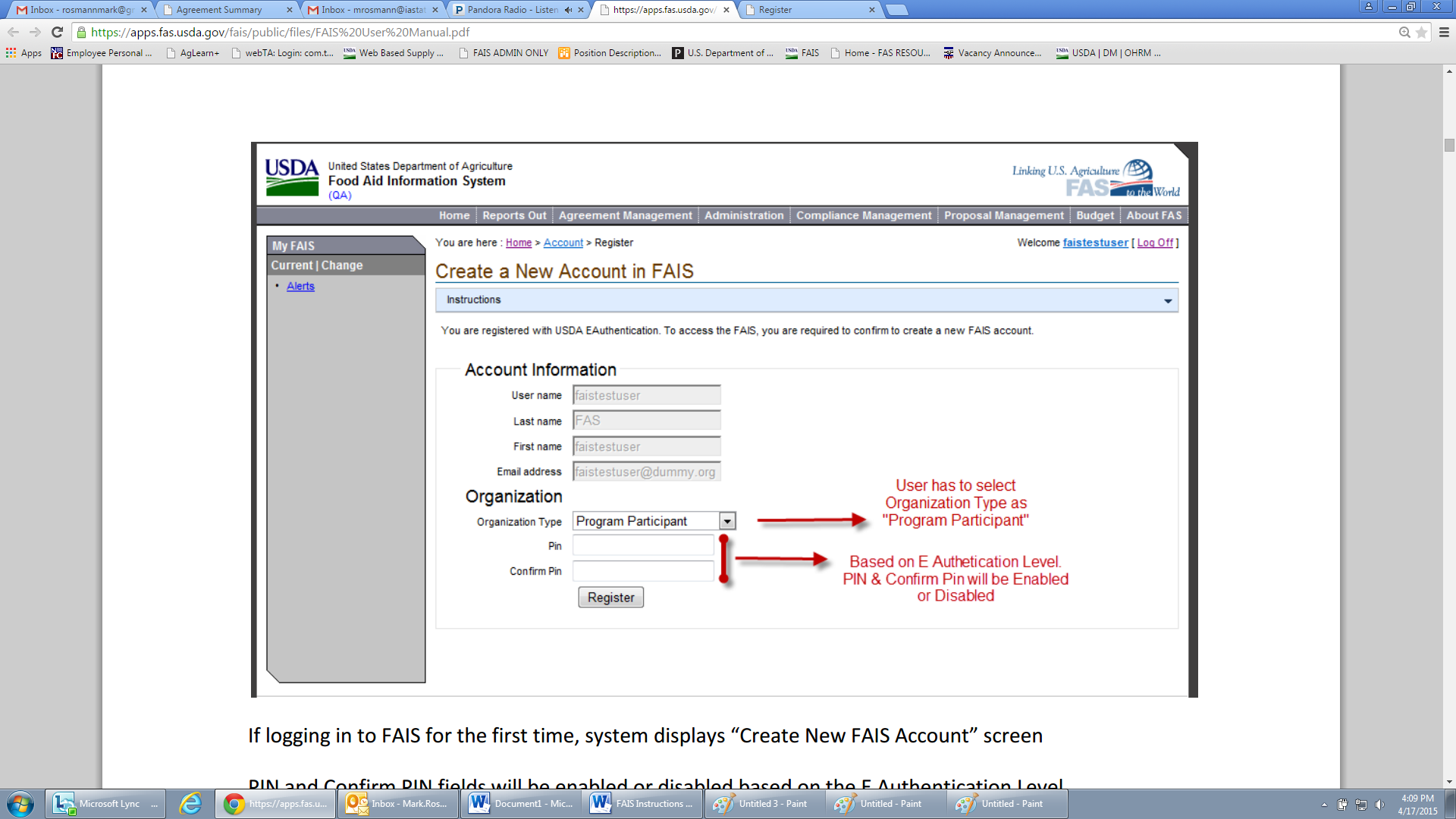1456x819 pixels.
Task: Open the Vacancy Announce bookmark
Action: 992,53
